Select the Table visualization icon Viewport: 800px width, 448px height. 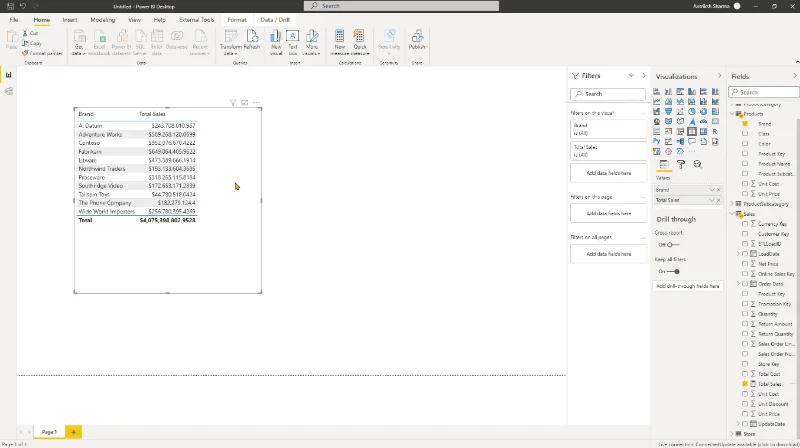pos(692,131)
